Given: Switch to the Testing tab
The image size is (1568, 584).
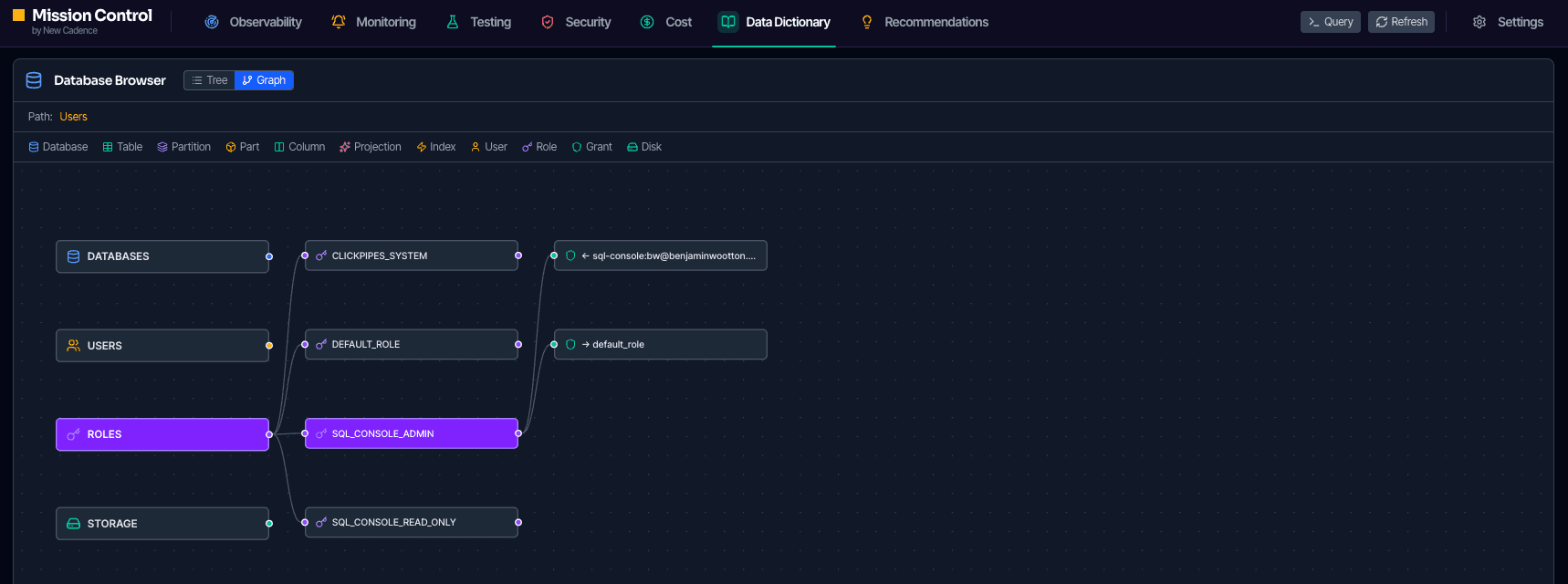Looking at the screenshot, I should [478, 22].
